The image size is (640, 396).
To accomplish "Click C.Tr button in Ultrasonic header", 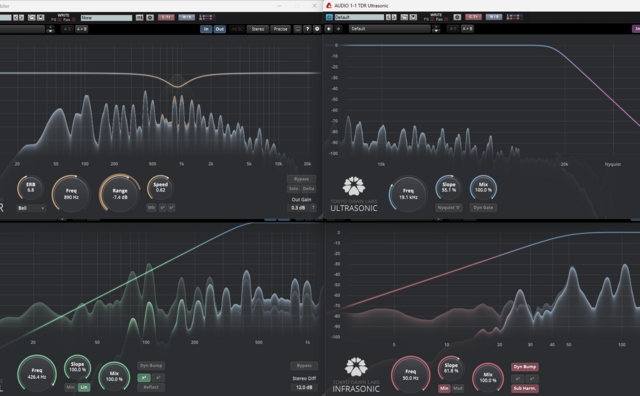I will click(473, 17).
